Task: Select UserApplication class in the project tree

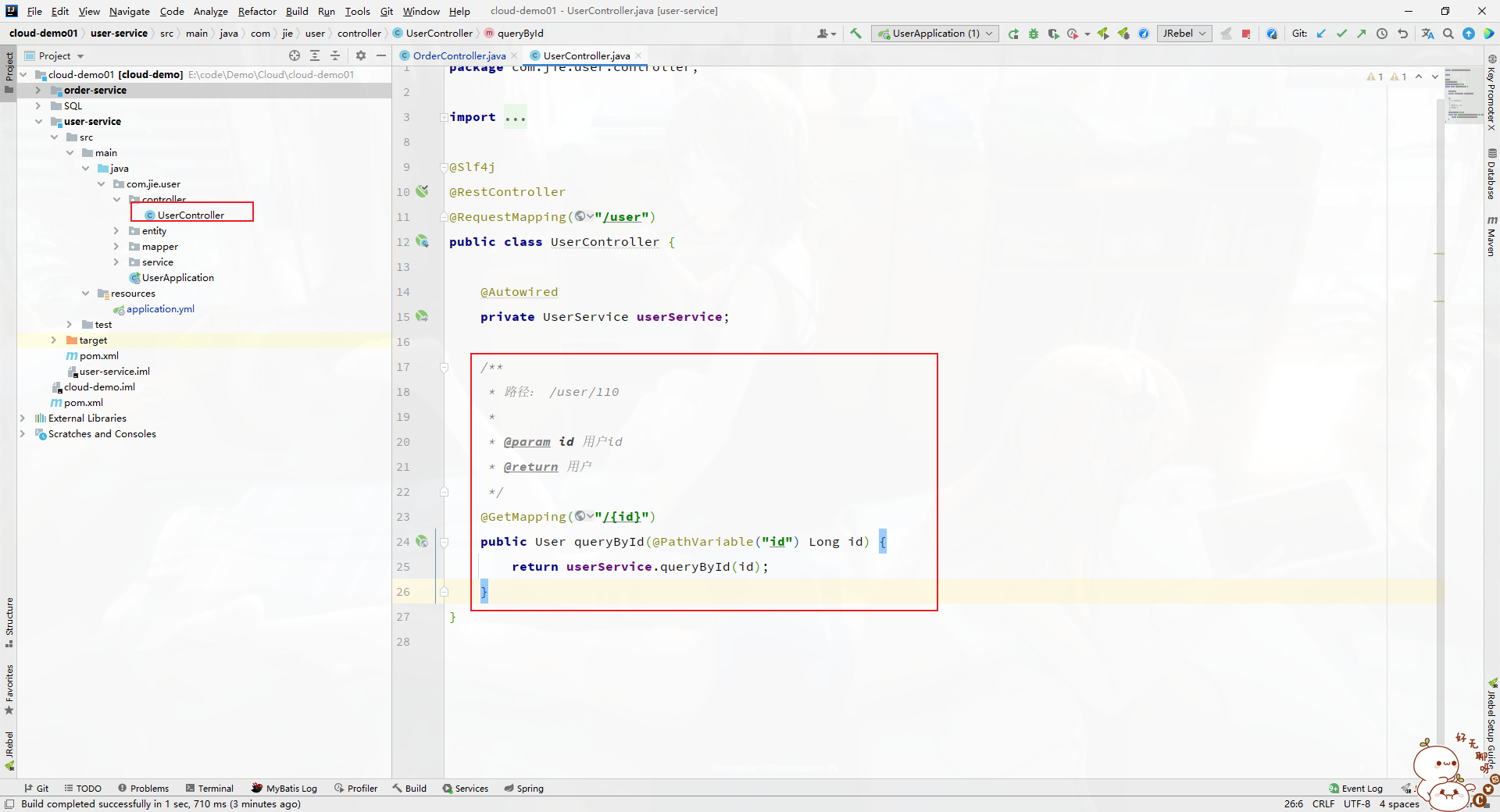Action: tap(171, 277)
